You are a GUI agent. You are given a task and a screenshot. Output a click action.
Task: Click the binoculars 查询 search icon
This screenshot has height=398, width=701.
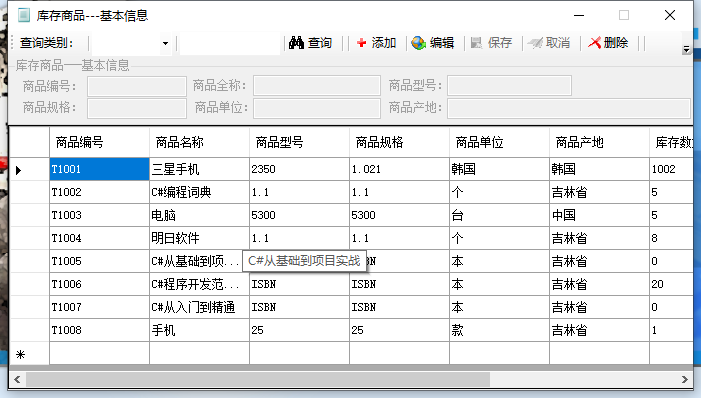[296, 43]
